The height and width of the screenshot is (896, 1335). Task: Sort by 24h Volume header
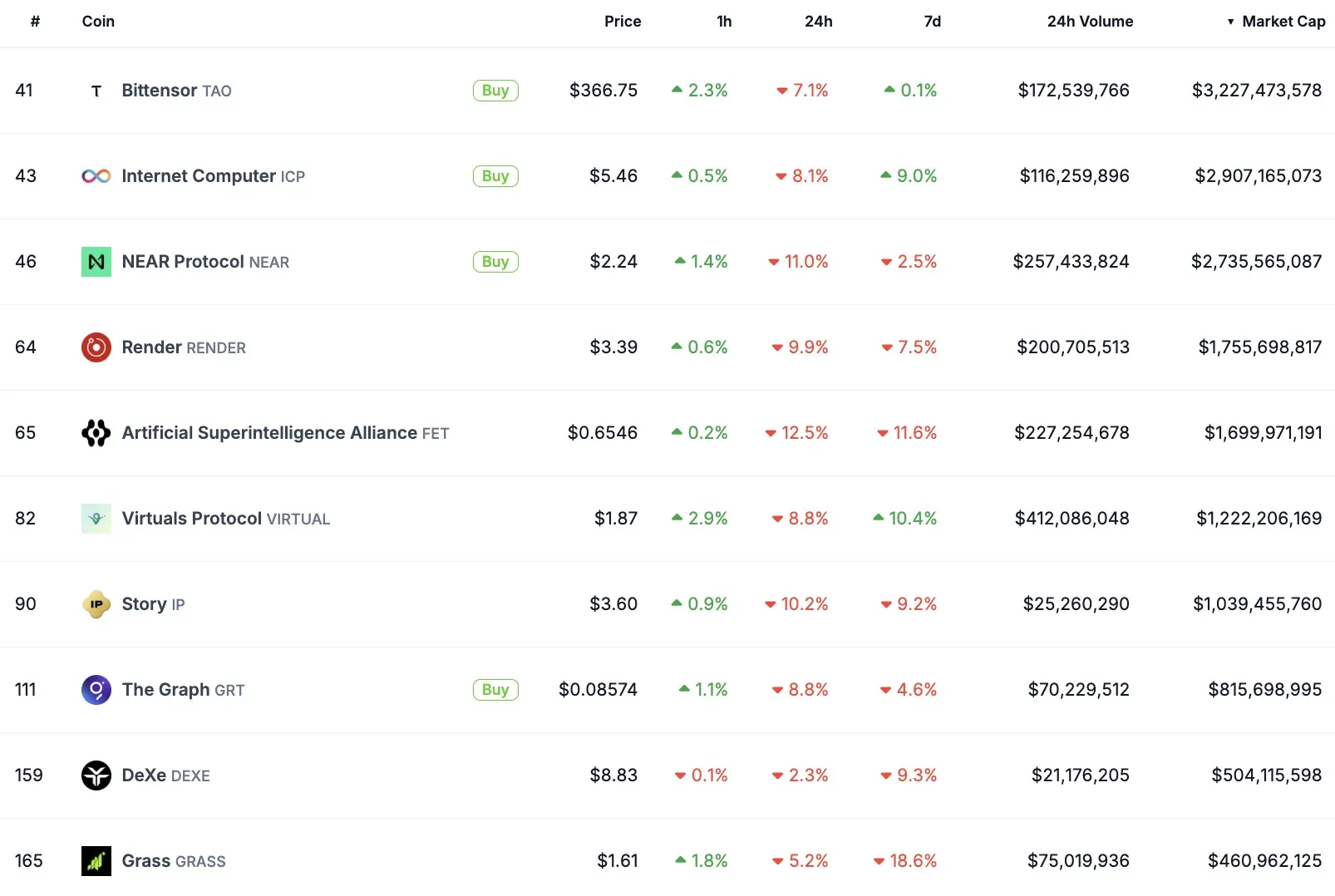coord(1089,22)
